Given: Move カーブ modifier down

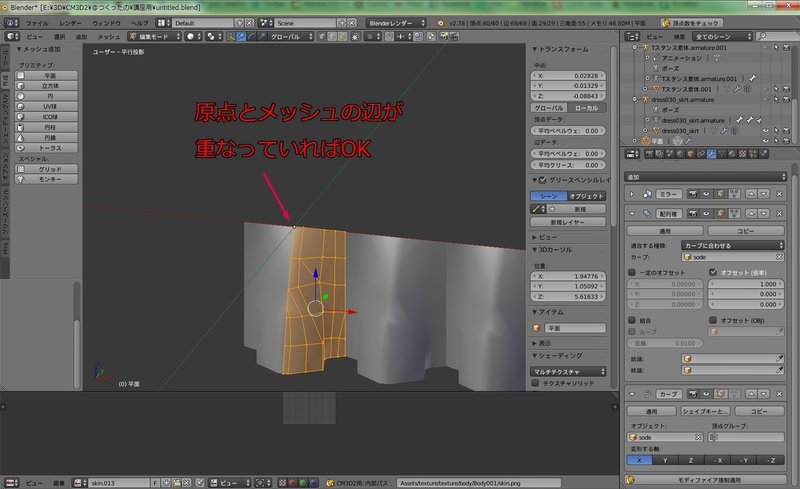Looking at the screenshot, I should (763, 394).
